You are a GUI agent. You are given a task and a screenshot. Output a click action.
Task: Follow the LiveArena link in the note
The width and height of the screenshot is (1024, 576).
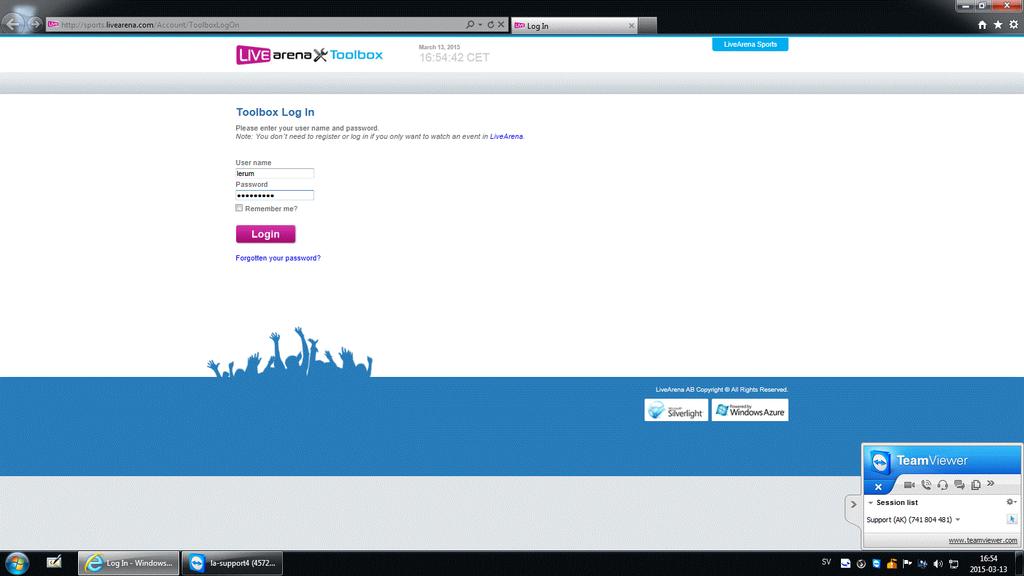(506, 136)
